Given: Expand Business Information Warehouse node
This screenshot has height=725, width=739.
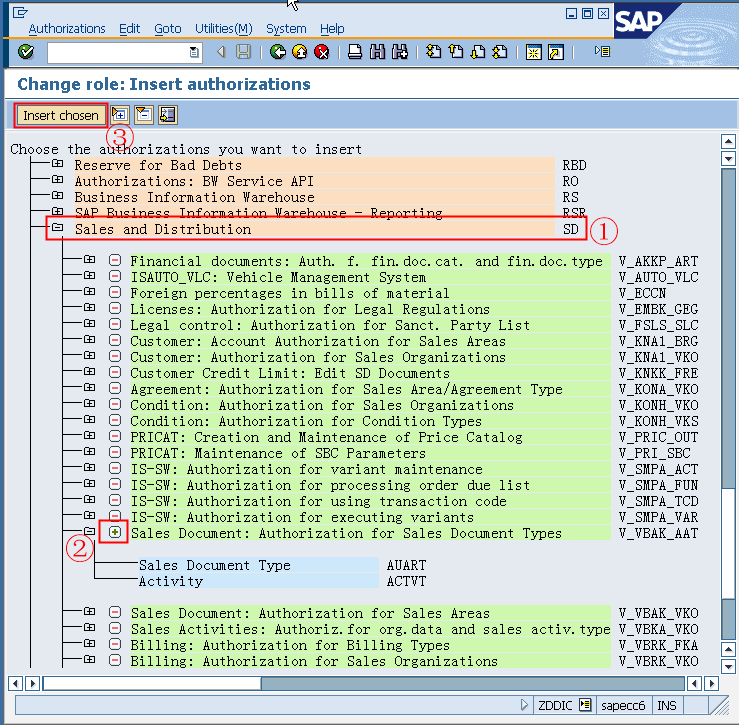Looking at the screenshot, I should pos(57,196).
